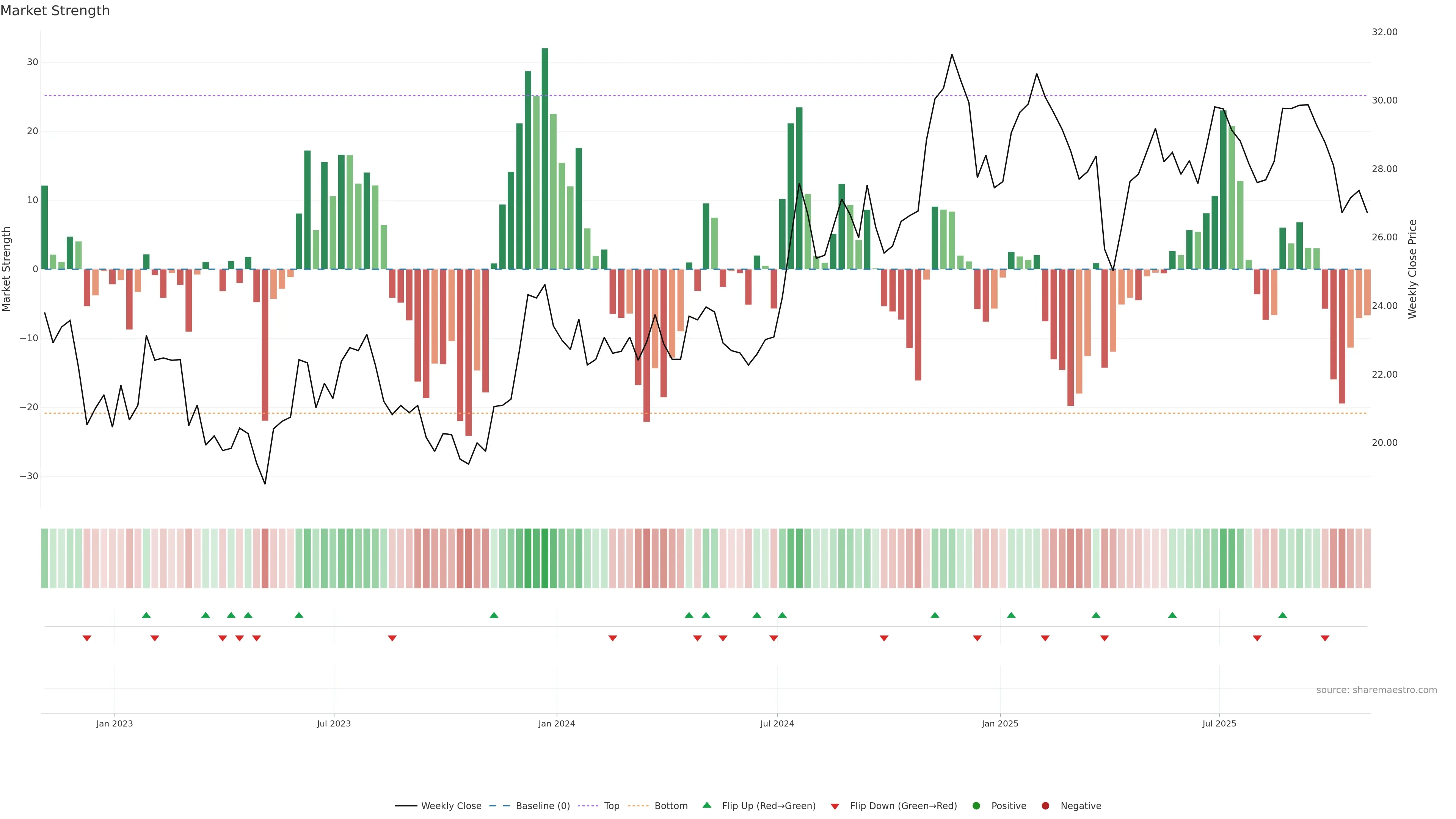
Task: Click the Flip Down red triangle legend icon
Action: coord(835,806)
